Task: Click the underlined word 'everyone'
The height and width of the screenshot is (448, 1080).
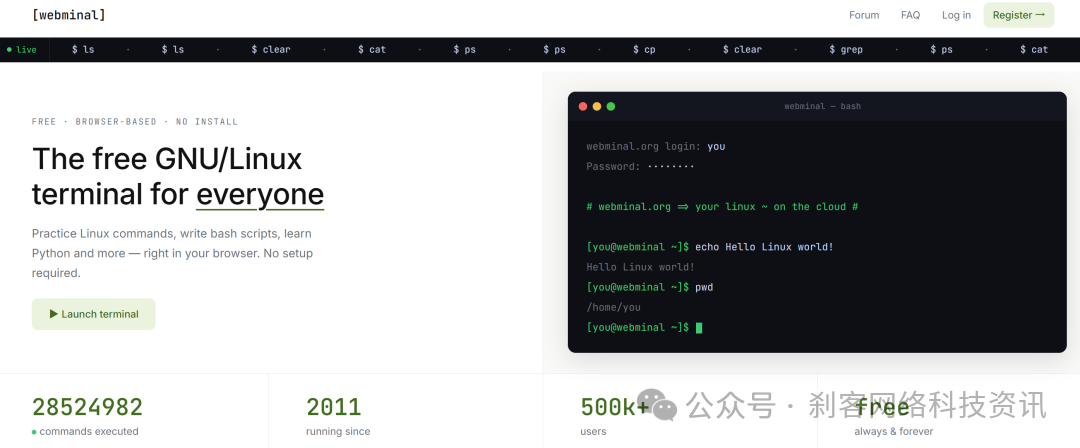Action: (x=260, y=195)
